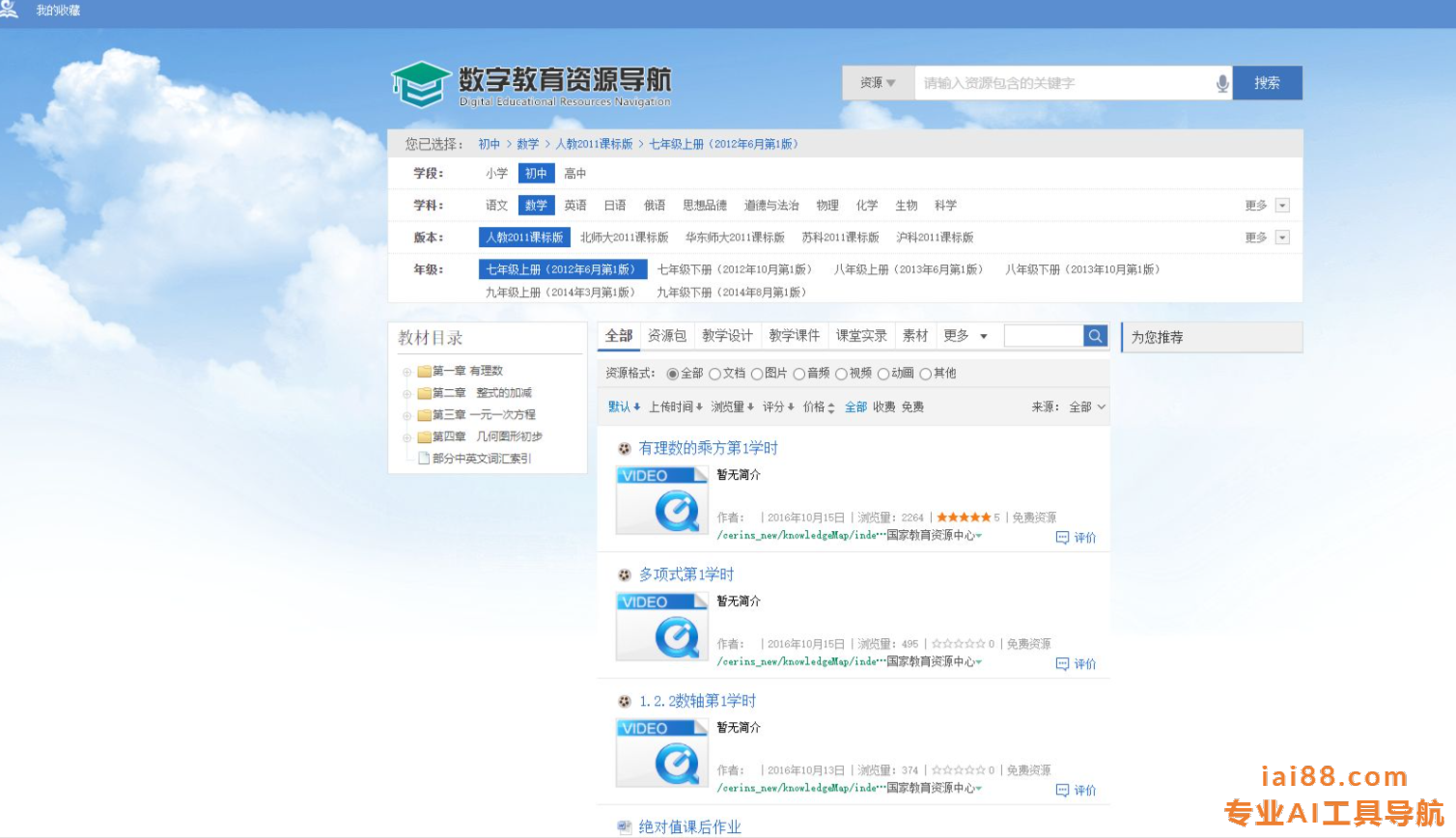Viewport: 1456px width, 838px height.
Task: Click the film reel icon beside 1.2.2数轴第1学时
Action: pos(625,702)
